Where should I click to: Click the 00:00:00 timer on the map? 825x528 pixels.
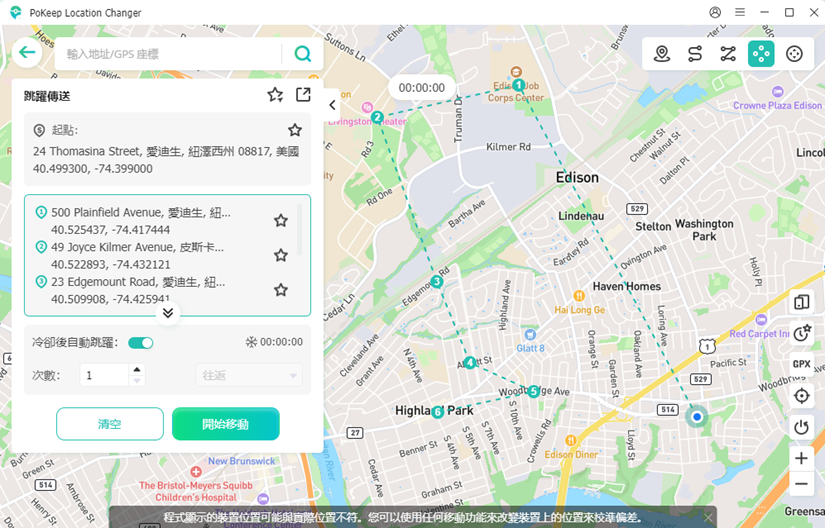click(421, 88)
